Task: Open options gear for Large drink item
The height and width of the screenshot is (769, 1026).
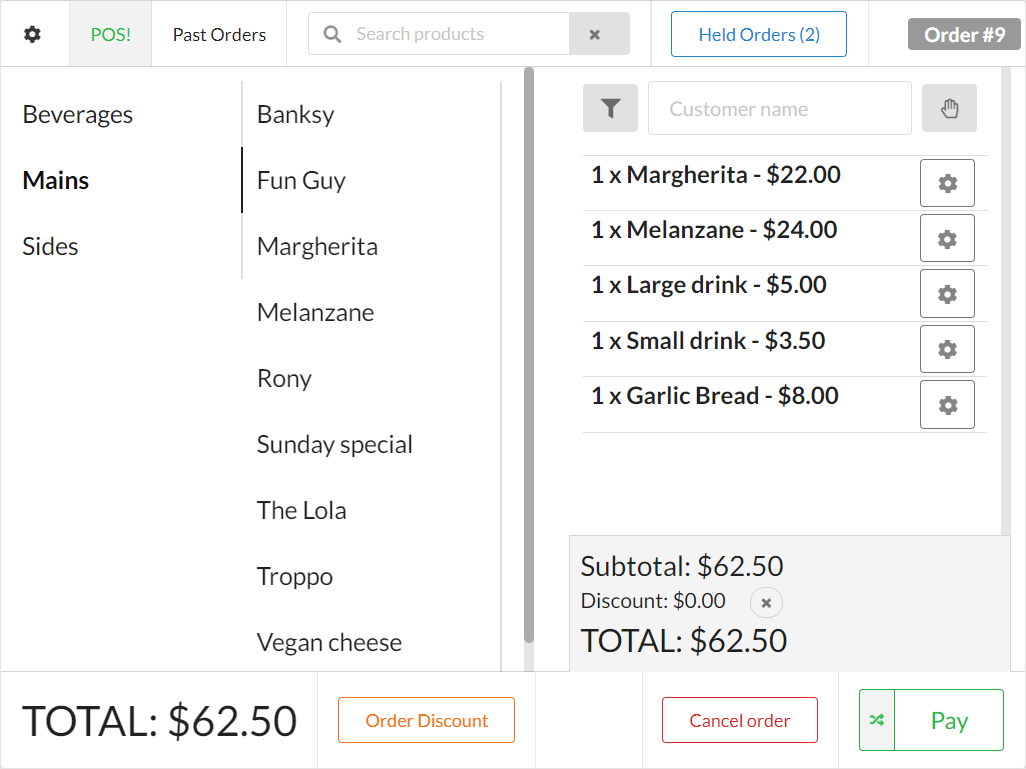Action: [x=947, y=294]
